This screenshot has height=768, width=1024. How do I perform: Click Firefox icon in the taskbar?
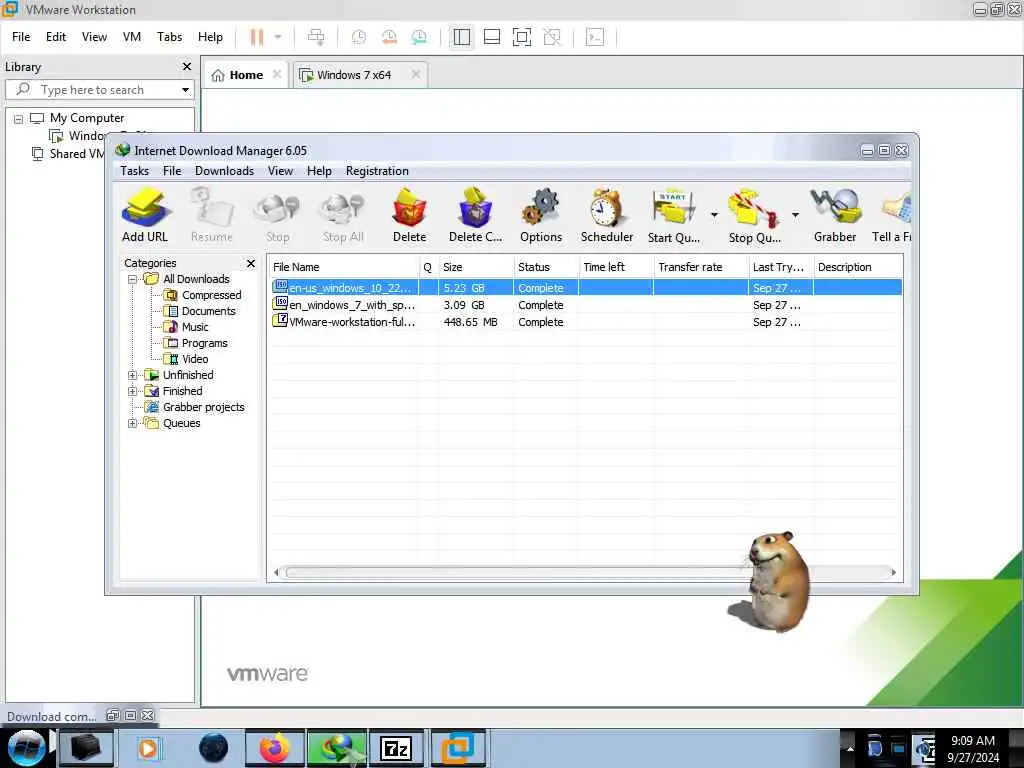coord(275,748)
